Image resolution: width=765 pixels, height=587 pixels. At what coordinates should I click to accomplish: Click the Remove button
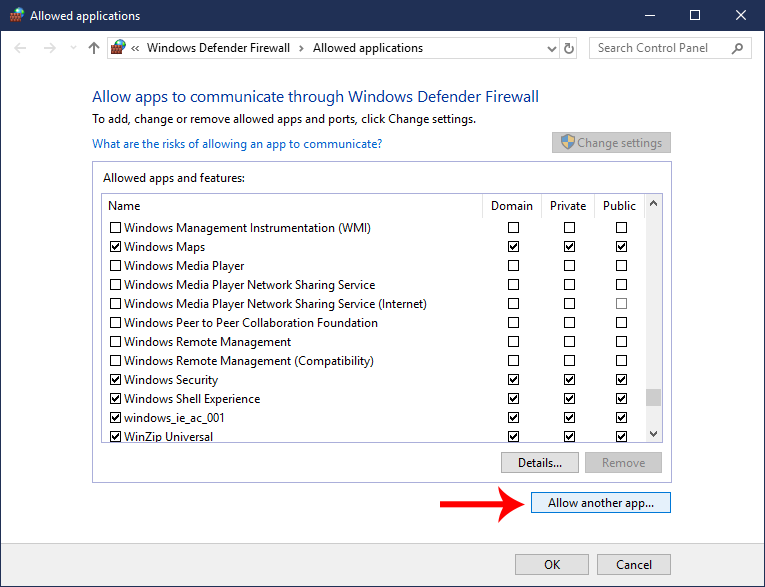pyautogui.click(x=624, y=463)
